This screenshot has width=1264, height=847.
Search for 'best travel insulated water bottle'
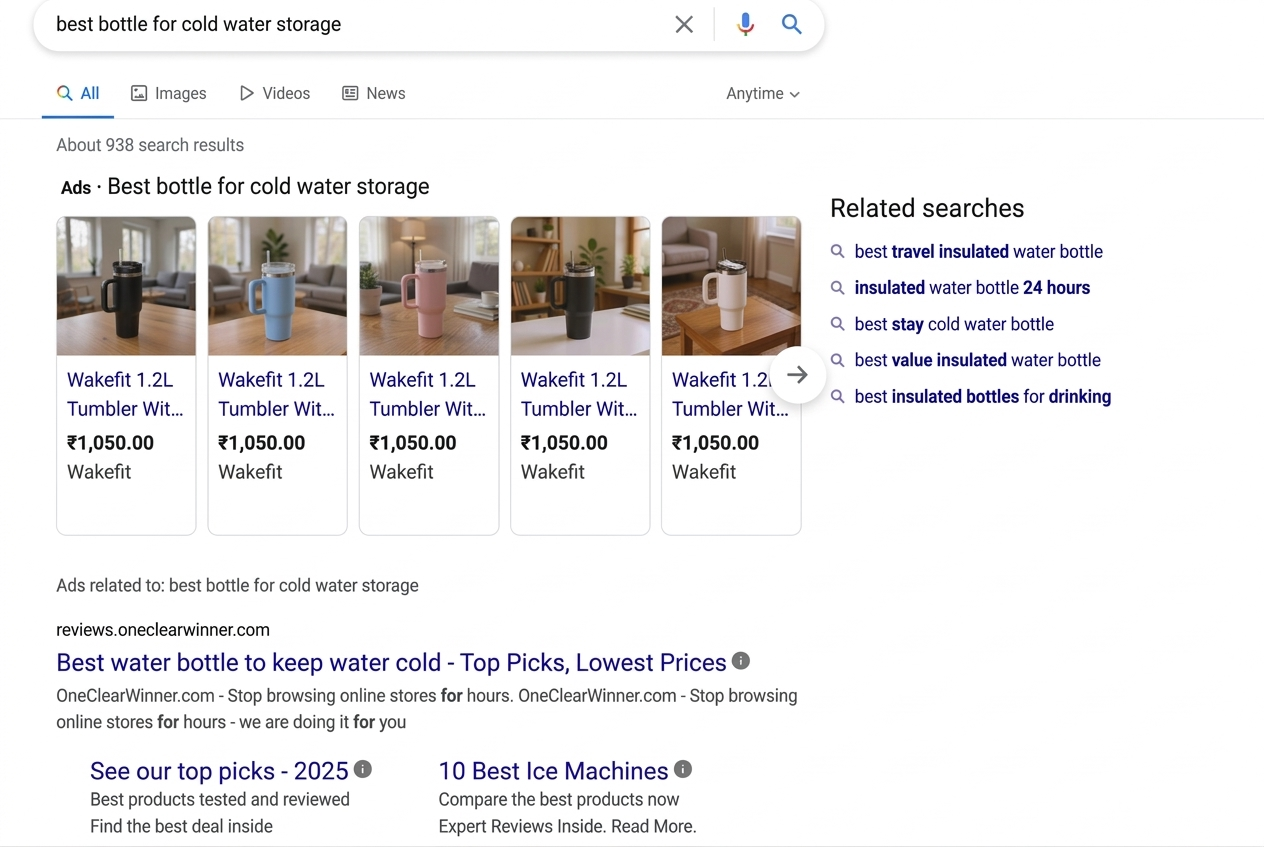click(978, 252)
